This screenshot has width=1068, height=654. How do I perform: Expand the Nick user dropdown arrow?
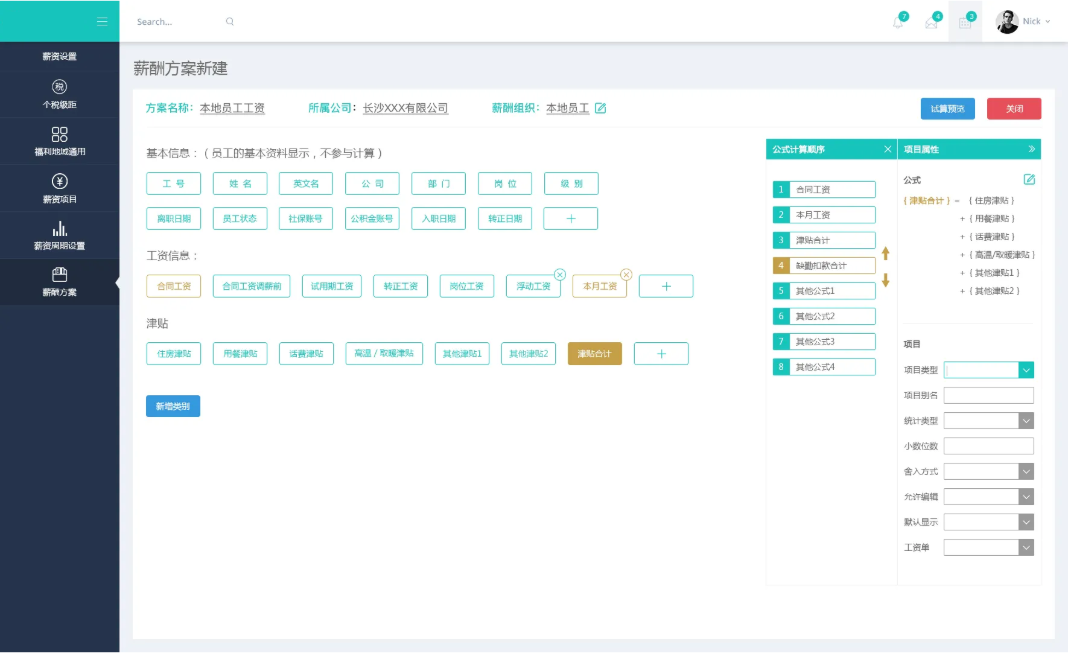1048,22
